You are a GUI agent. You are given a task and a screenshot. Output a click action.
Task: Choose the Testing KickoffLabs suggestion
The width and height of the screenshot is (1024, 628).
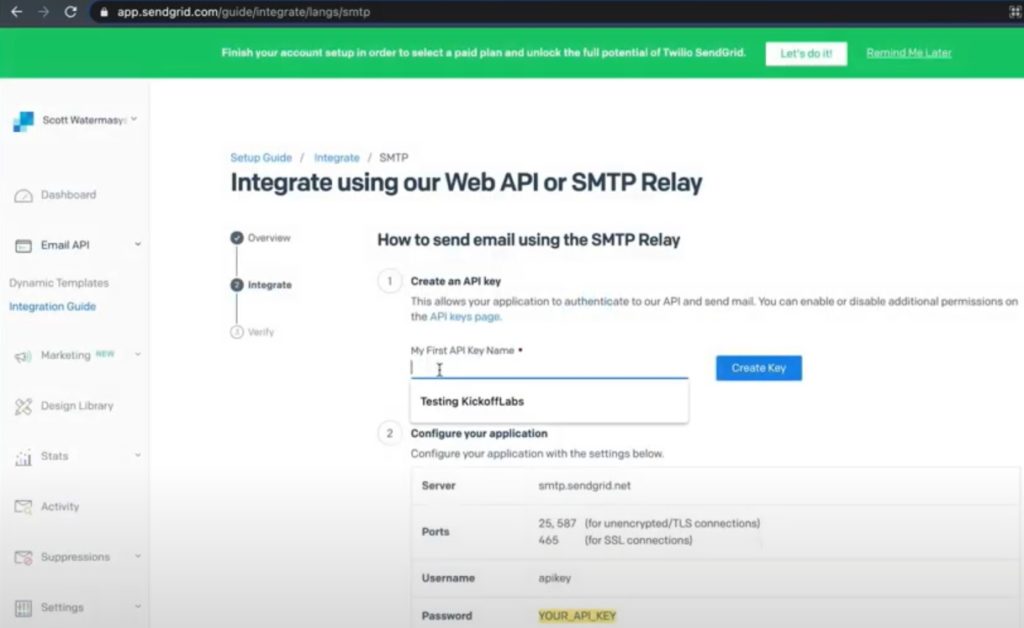pyautogui.click(x=549, y=401)
